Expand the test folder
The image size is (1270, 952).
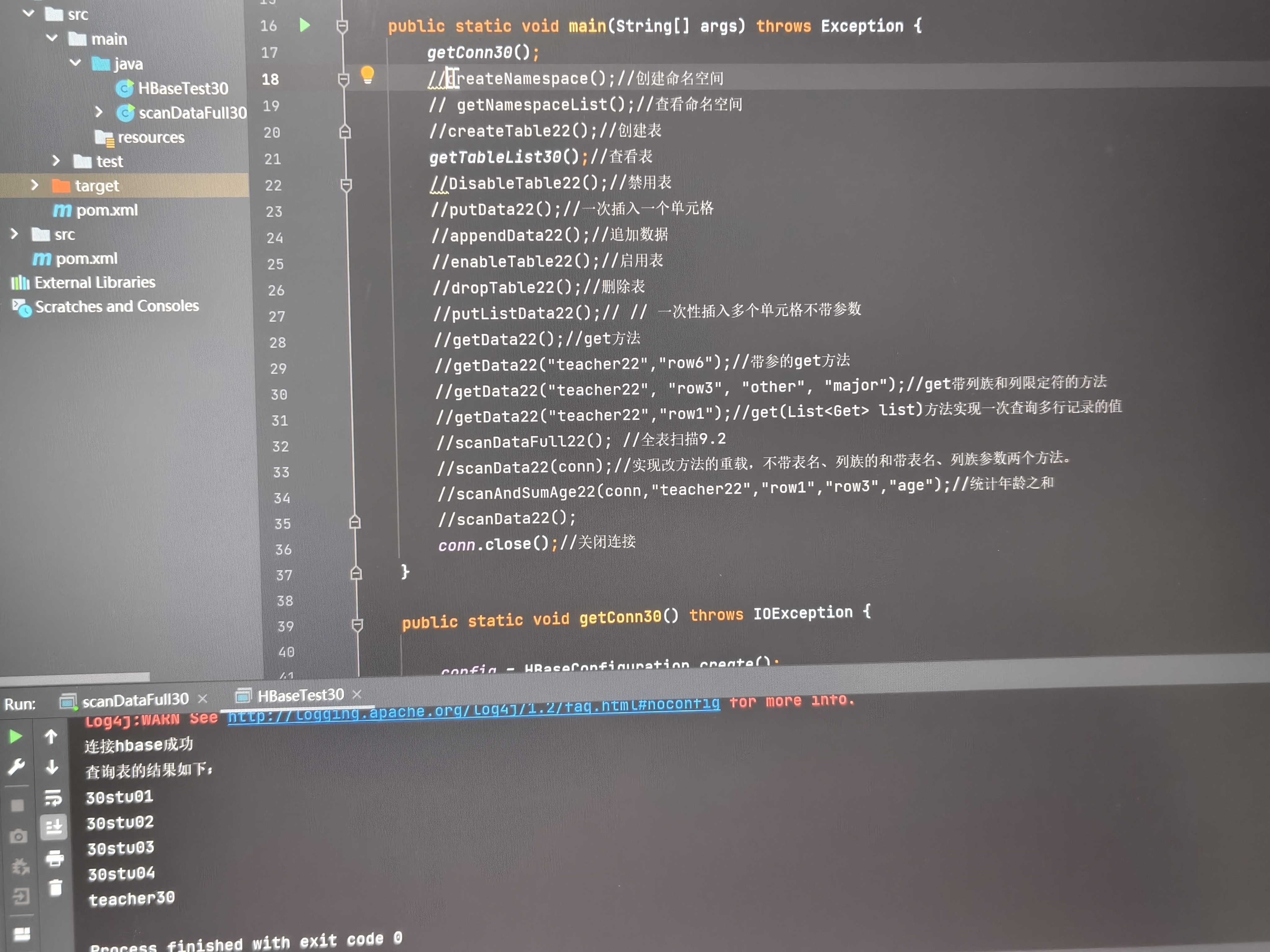pyautogui.click(x=56, y=161)
